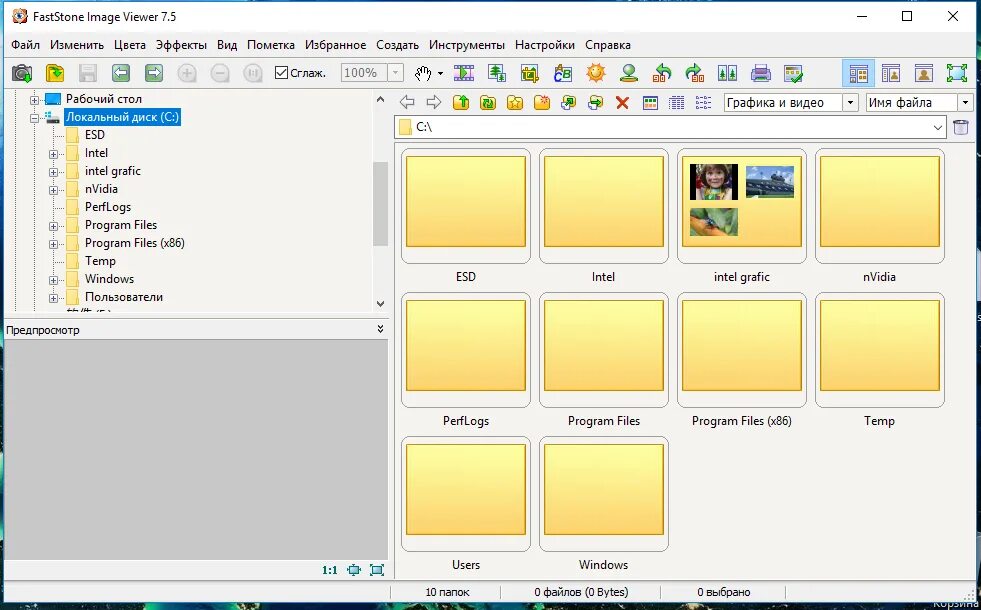
Task: Select the Clone Stamp tool icon
Action: click(x=629, y=73)
